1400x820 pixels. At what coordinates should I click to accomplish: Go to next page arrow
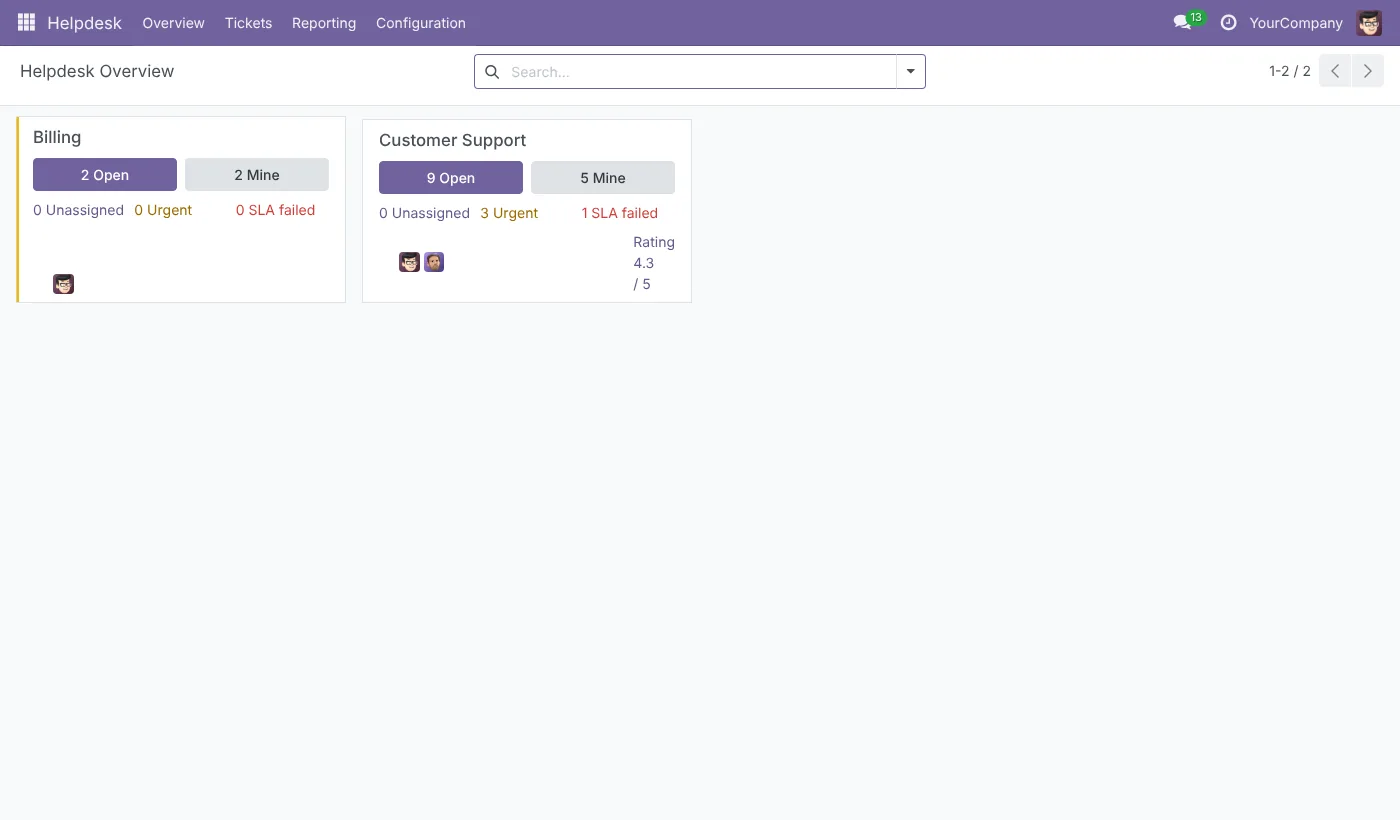(1368, 71)
